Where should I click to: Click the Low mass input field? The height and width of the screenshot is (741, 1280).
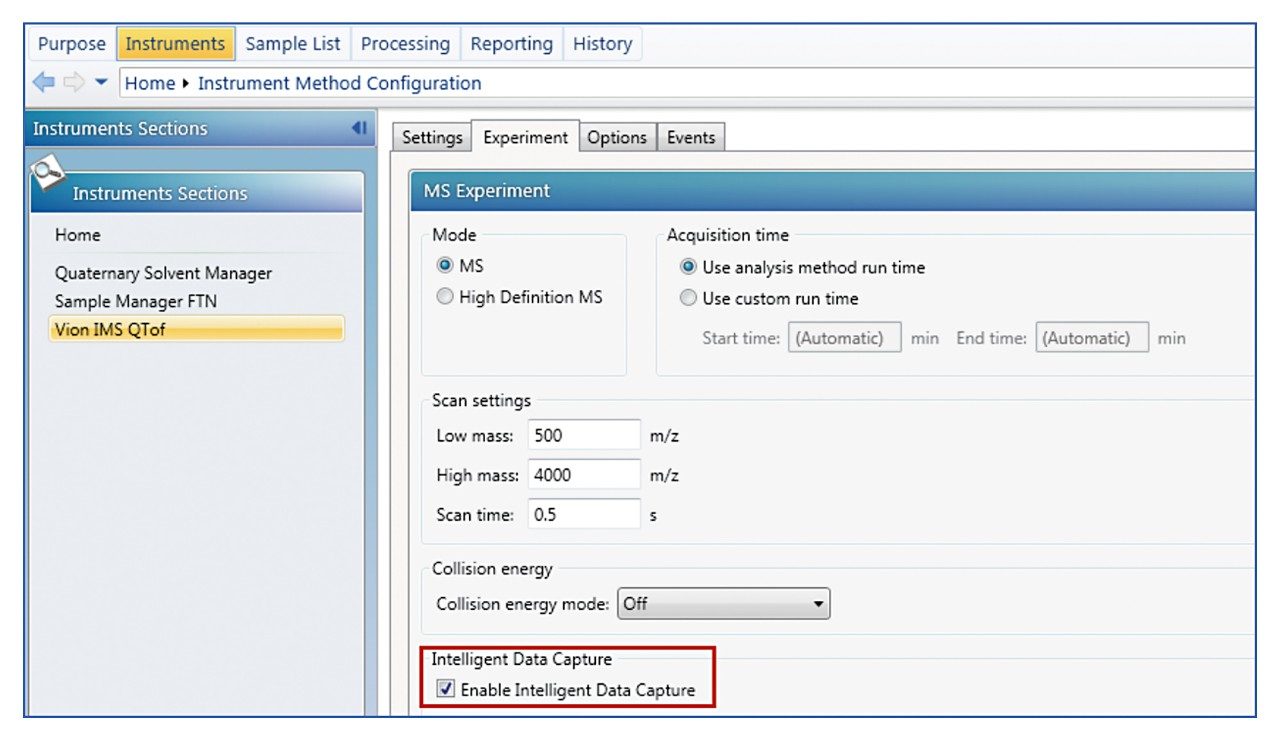point(583,435)
